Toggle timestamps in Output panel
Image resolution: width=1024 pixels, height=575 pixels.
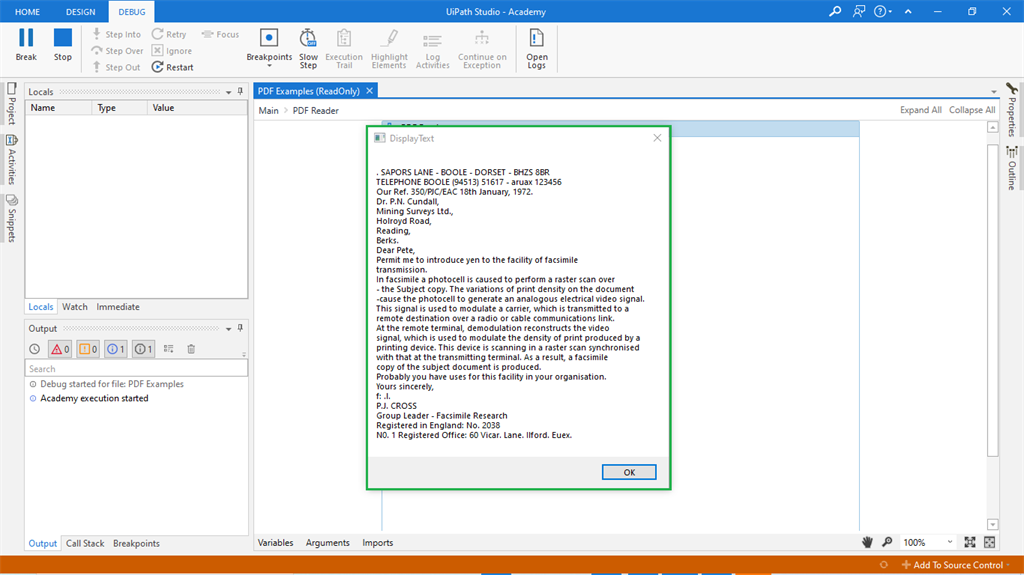pyautogui.click(x=35, y=349)
